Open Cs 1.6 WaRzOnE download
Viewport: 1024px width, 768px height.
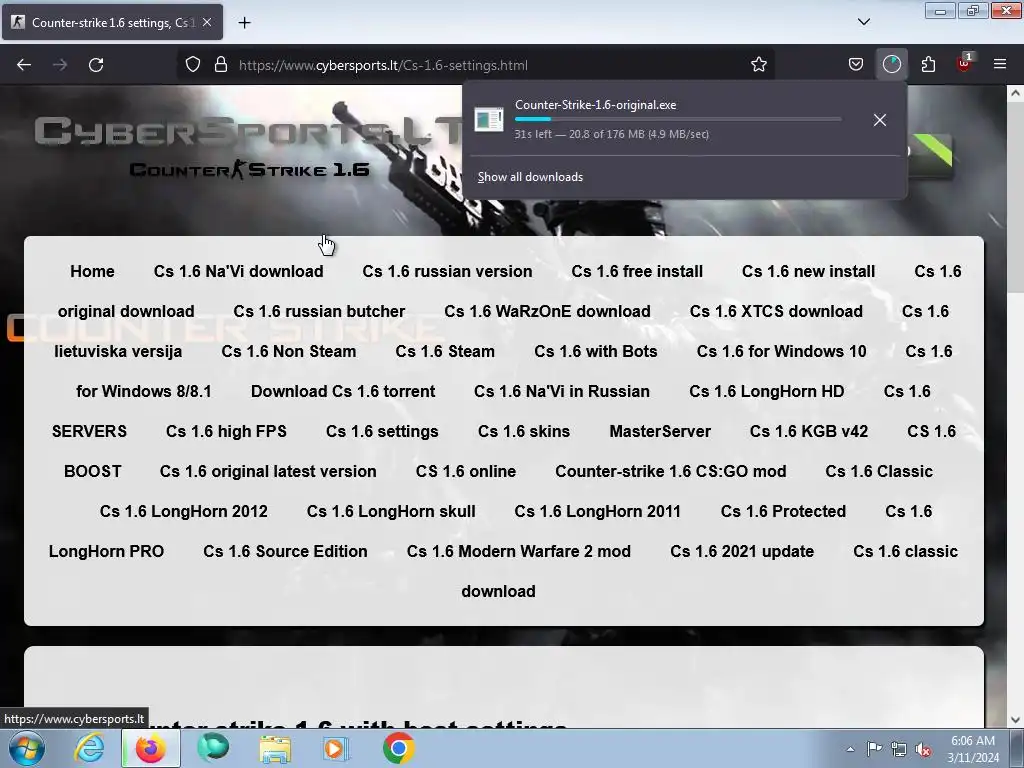point(547,312)
